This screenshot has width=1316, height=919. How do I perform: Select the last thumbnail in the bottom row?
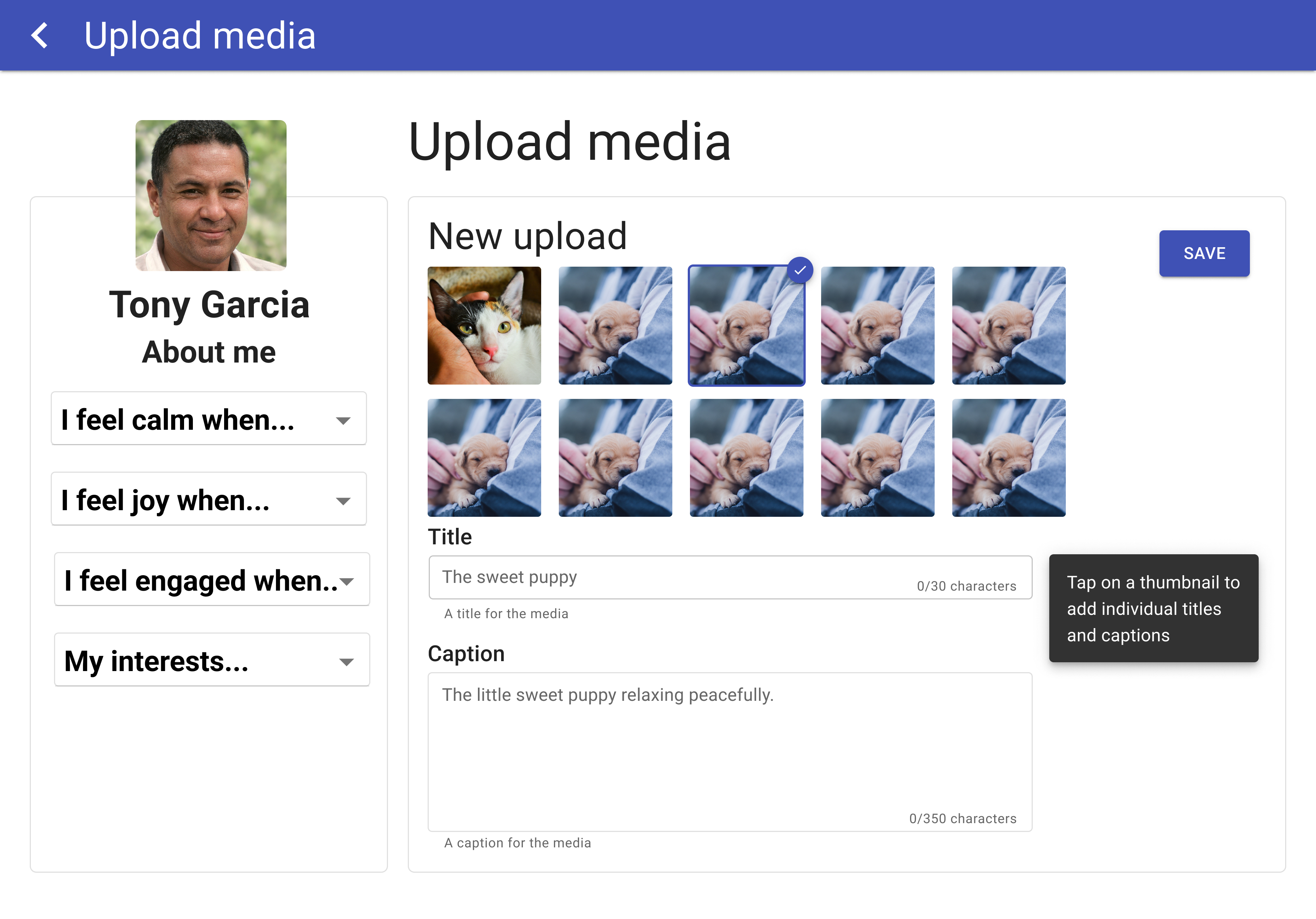point(1009,458)
